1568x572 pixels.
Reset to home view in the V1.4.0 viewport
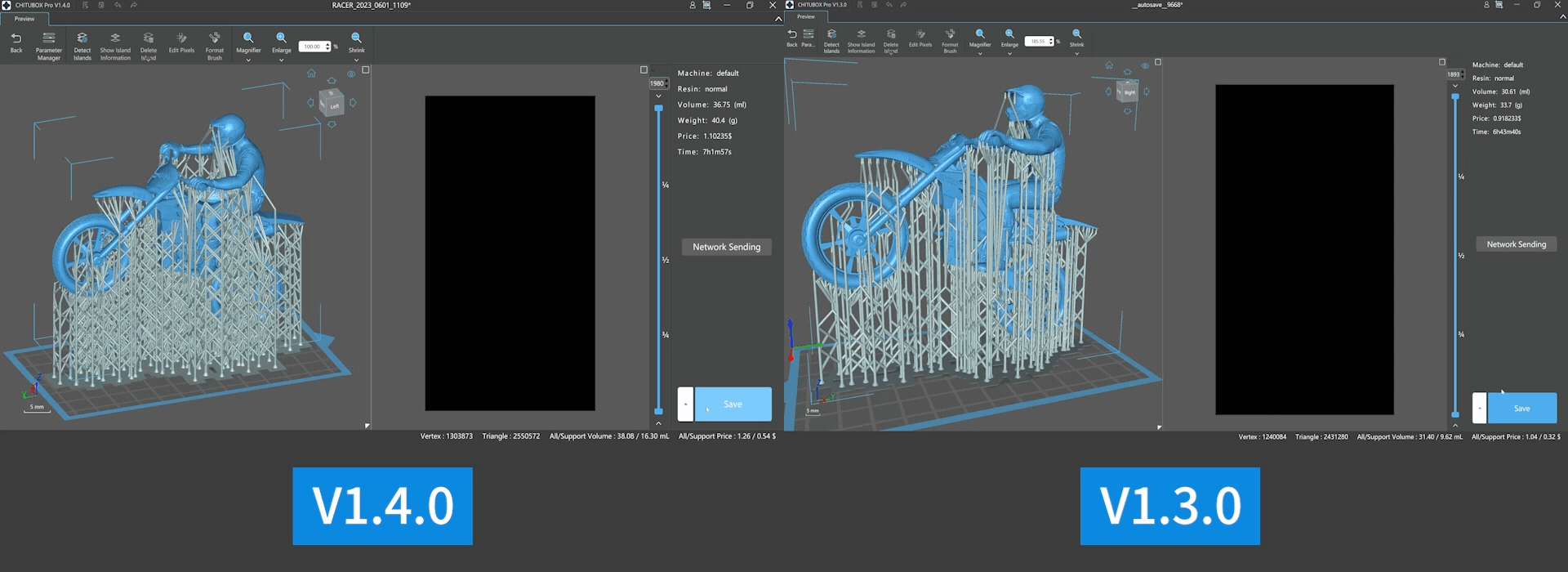point(311,74)
